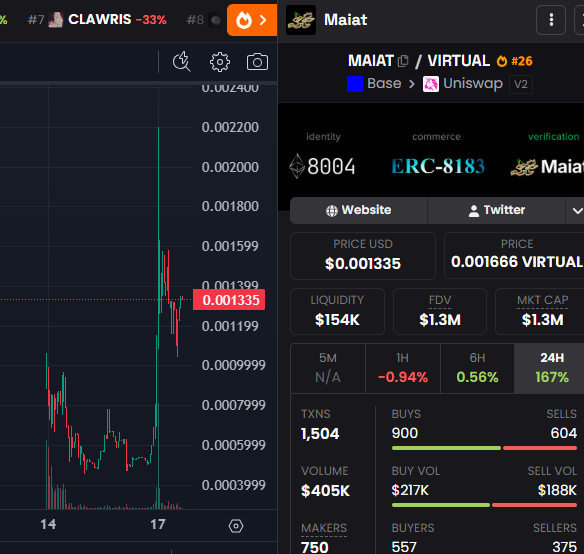Click the BUYS 900 value
The width and height of the screenshot is (584, 554).
coord(405,433)
